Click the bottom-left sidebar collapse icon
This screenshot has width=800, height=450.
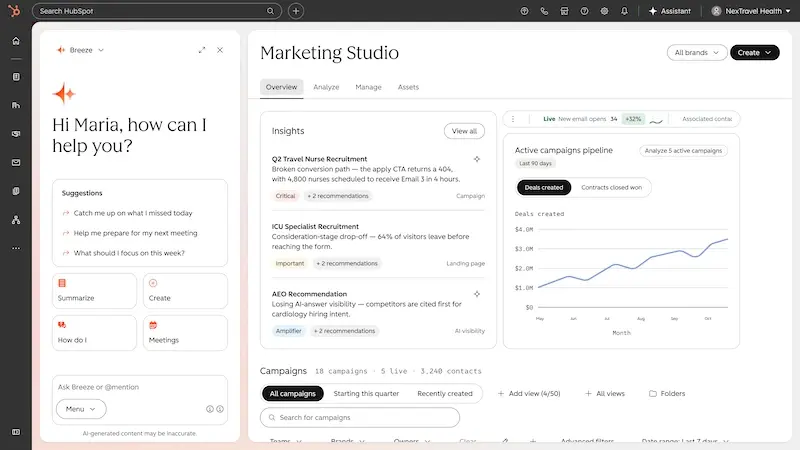[x=16, y=432]
